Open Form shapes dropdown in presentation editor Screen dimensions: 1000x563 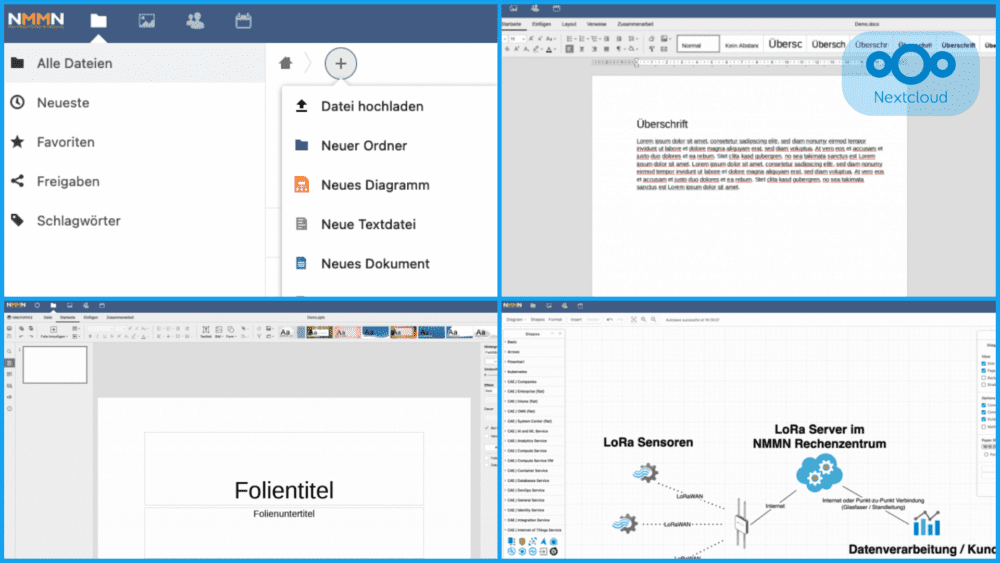(x=231, y=332)
